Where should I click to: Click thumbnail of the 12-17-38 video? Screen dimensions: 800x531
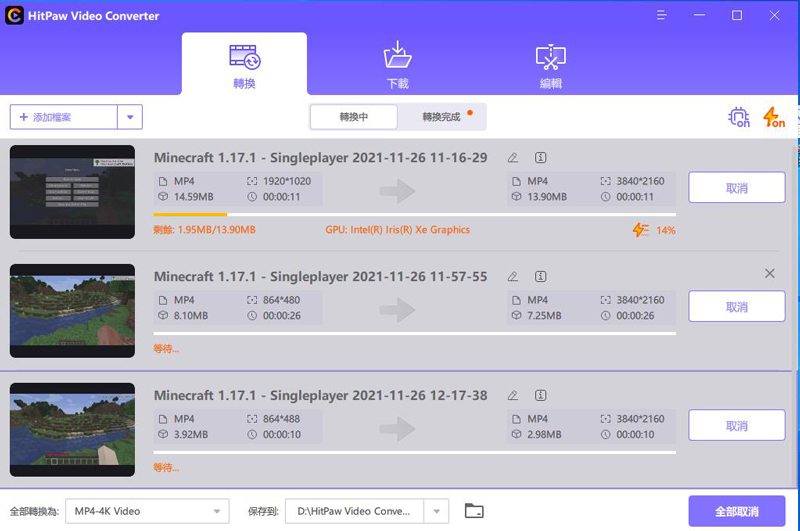[72, 429]
